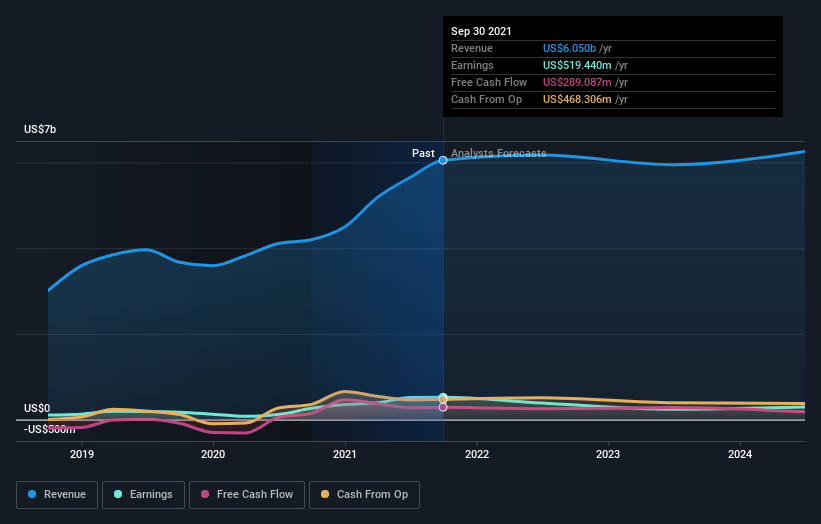Toggle the Earnings legend button
Viewport: 821px width, 524px height.
(143, 495)
